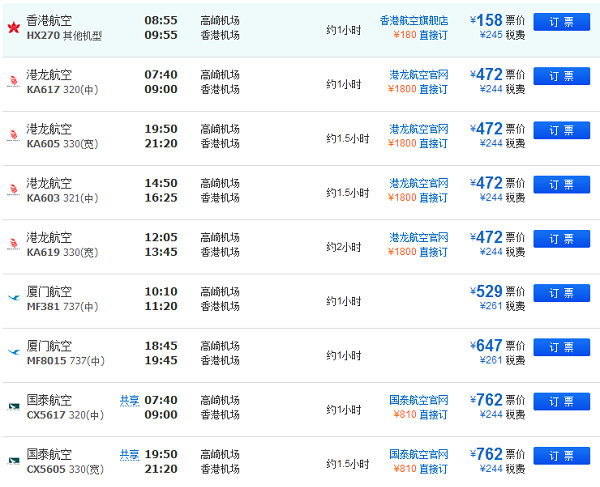Book the ¥647 MF8015 flight via 订票
Image resolution: width=600 pixels, height=487 pixels.
561,347
